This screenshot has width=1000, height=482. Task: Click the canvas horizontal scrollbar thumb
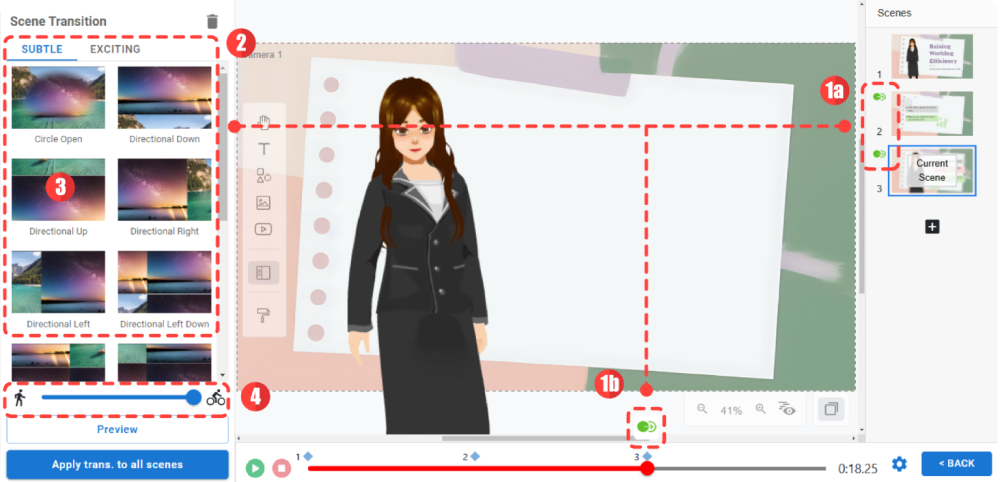click(x=545, y=439)
